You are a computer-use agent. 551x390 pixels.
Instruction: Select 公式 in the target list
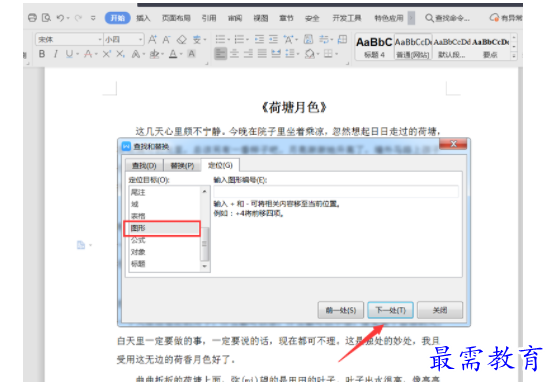[x=164, y=240]
